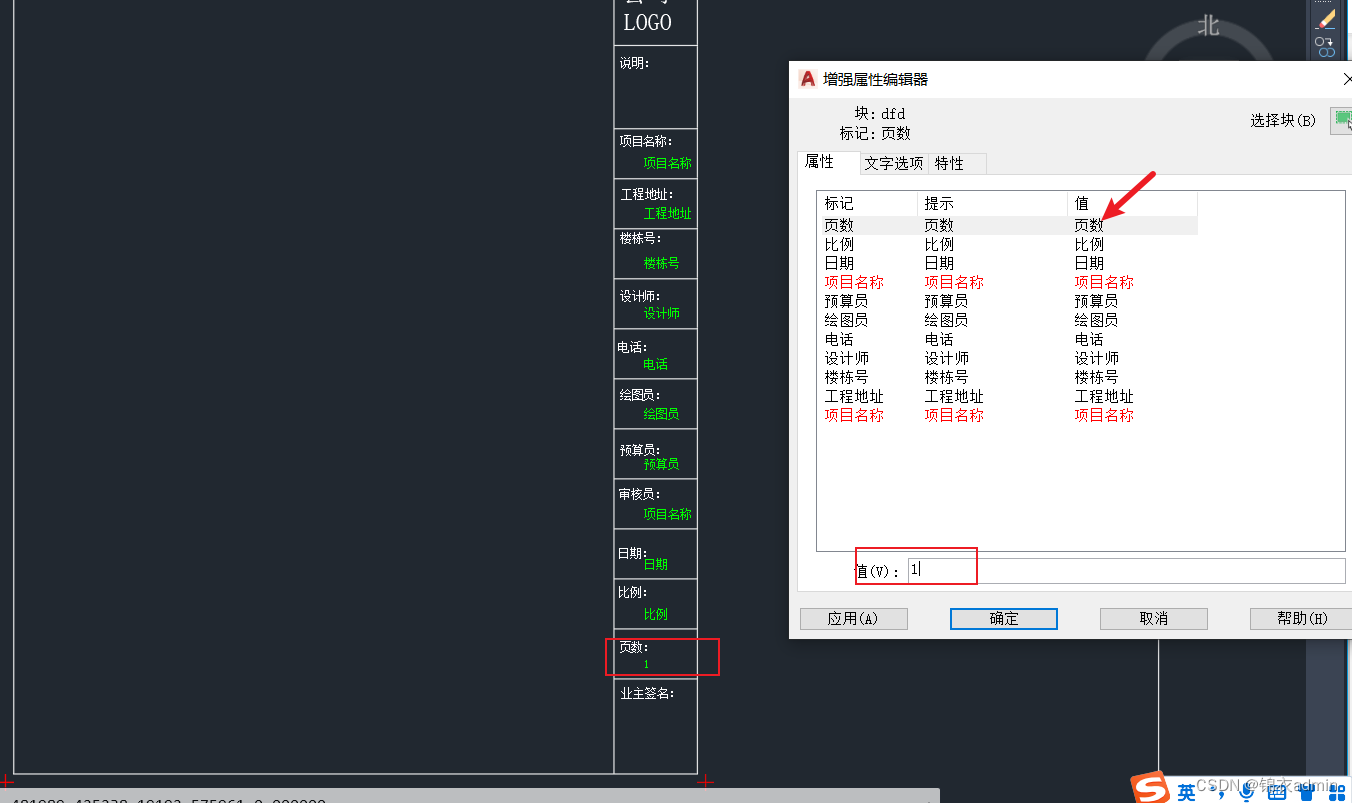Select the red 项目名称 row below 日期
Image resolution: width=1352 pixels, height=803 pixels.
pos(1007,282)
